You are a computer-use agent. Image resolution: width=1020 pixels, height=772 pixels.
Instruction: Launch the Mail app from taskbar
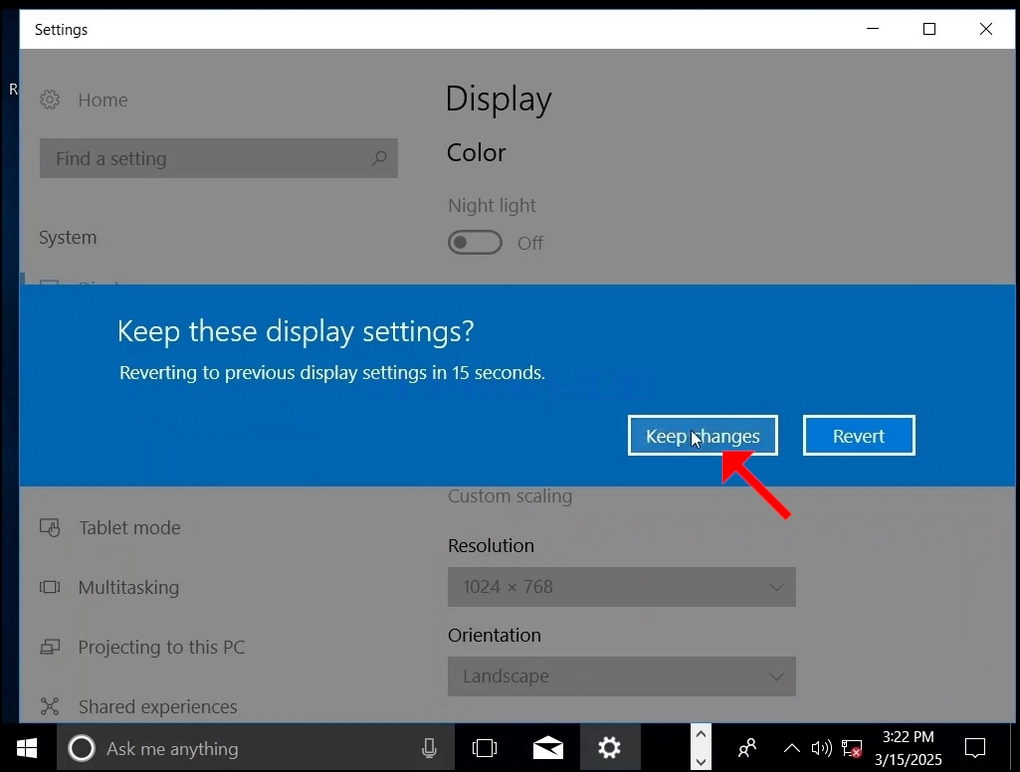tap(548, 748)
